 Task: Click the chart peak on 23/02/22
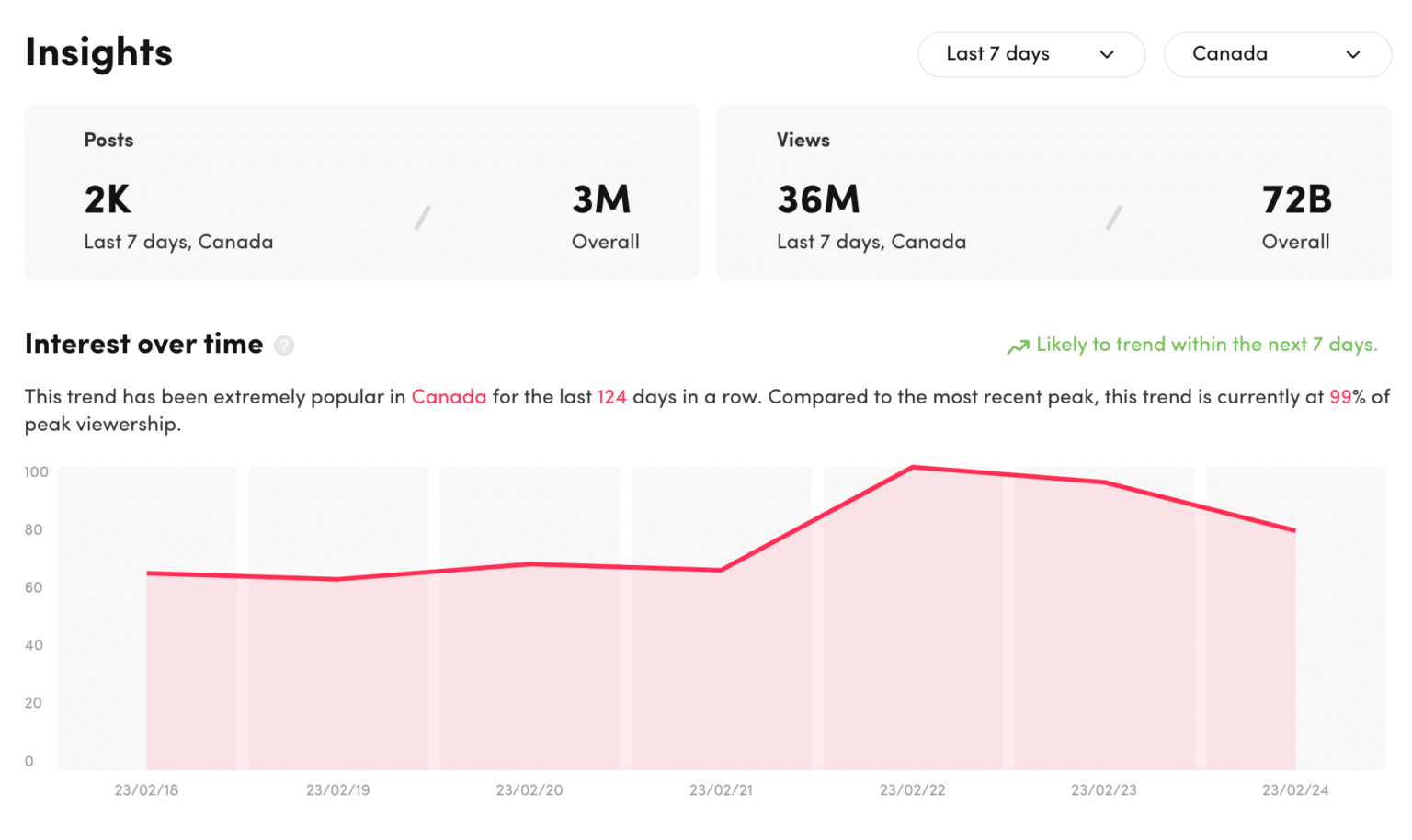913,468
